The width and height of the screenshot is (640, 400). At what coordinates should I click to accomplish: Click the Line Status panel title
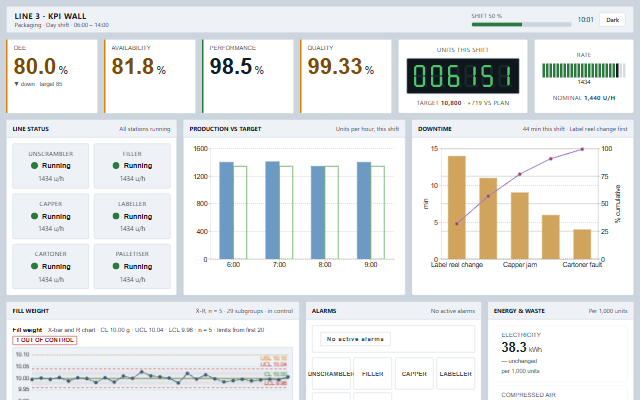[31, 129]
